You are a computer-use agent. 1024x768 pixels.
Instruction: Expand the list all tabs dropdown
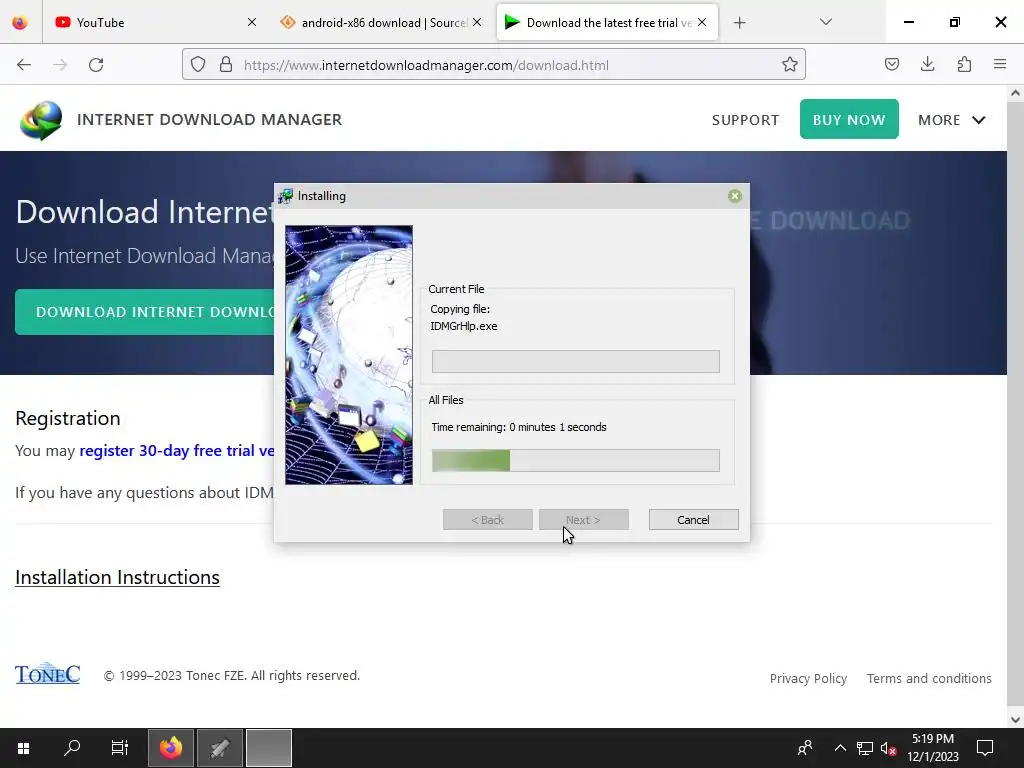click(x=825, y=22)
